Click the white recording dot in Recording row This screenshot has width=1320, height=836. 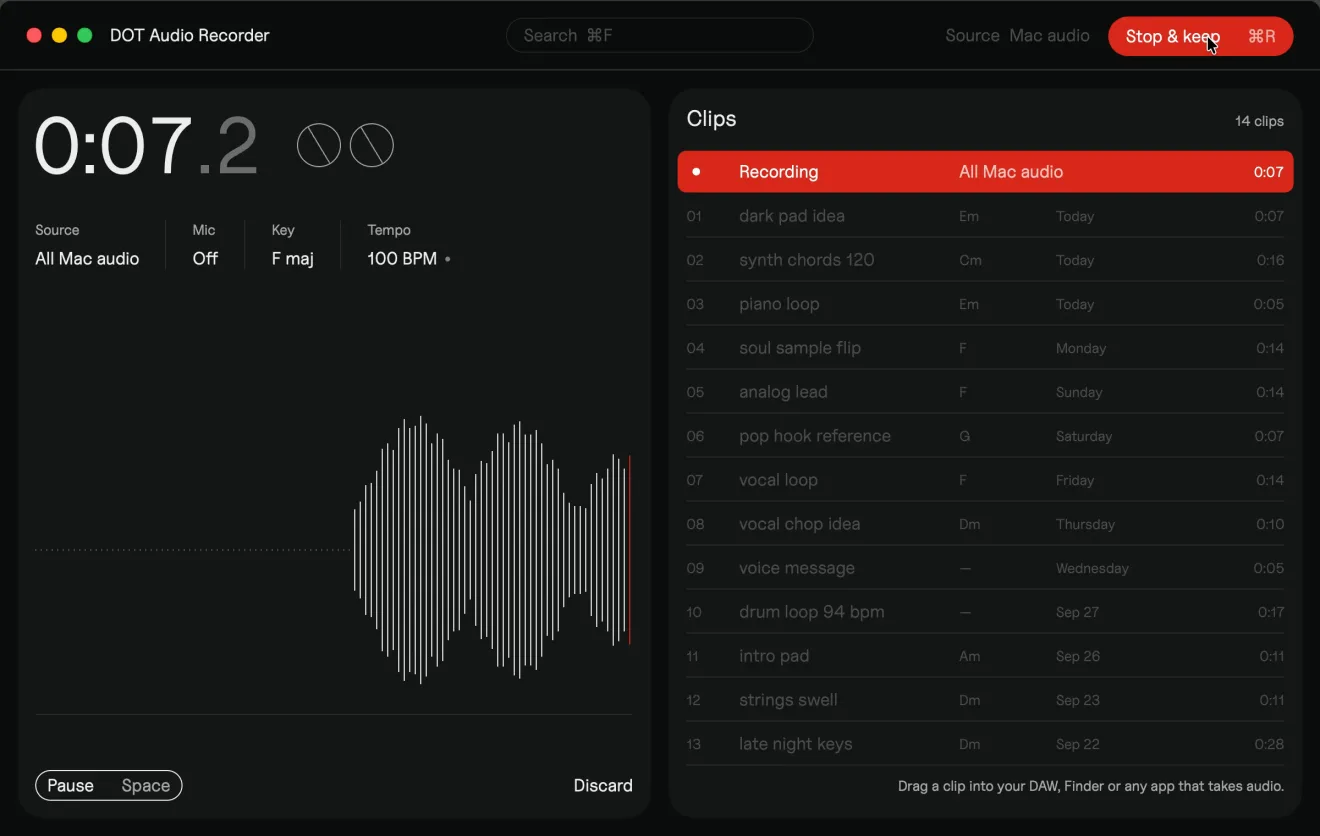(696, 172)
